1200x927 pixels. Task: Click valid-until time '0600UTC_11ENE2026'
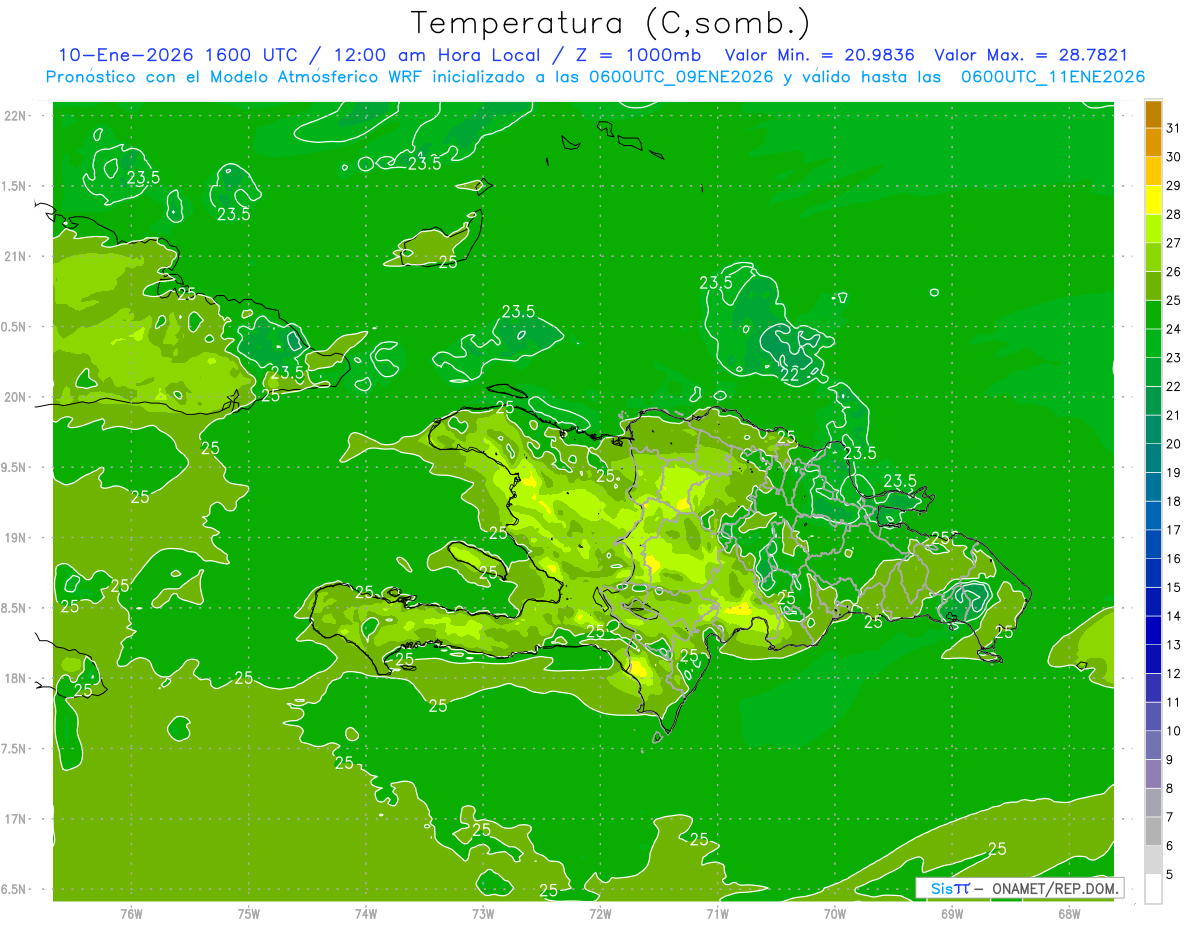point(1053,77)
